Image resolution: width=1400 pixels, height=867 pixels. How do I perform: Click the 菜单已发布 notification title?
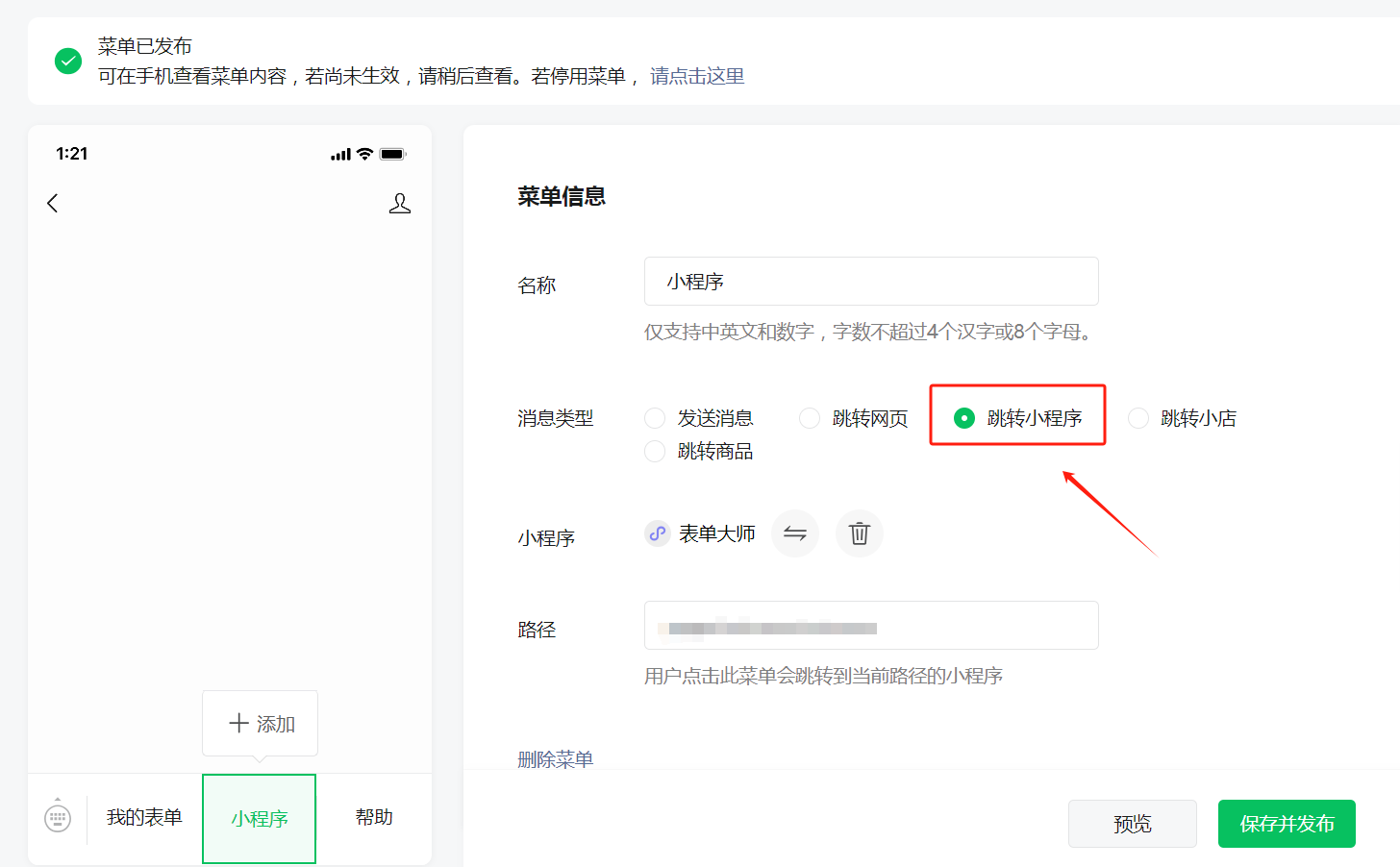tap(144, 46)
